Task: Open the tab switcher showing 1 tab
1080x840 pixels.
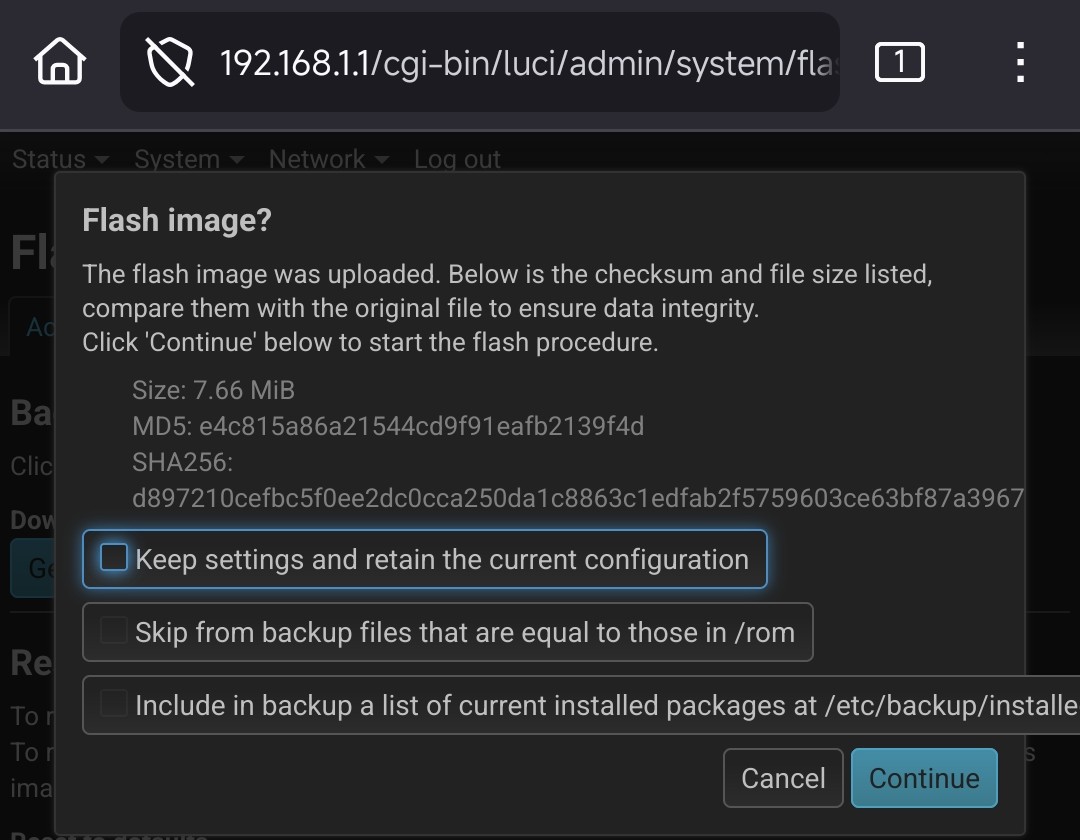Action: pos(899,63)
